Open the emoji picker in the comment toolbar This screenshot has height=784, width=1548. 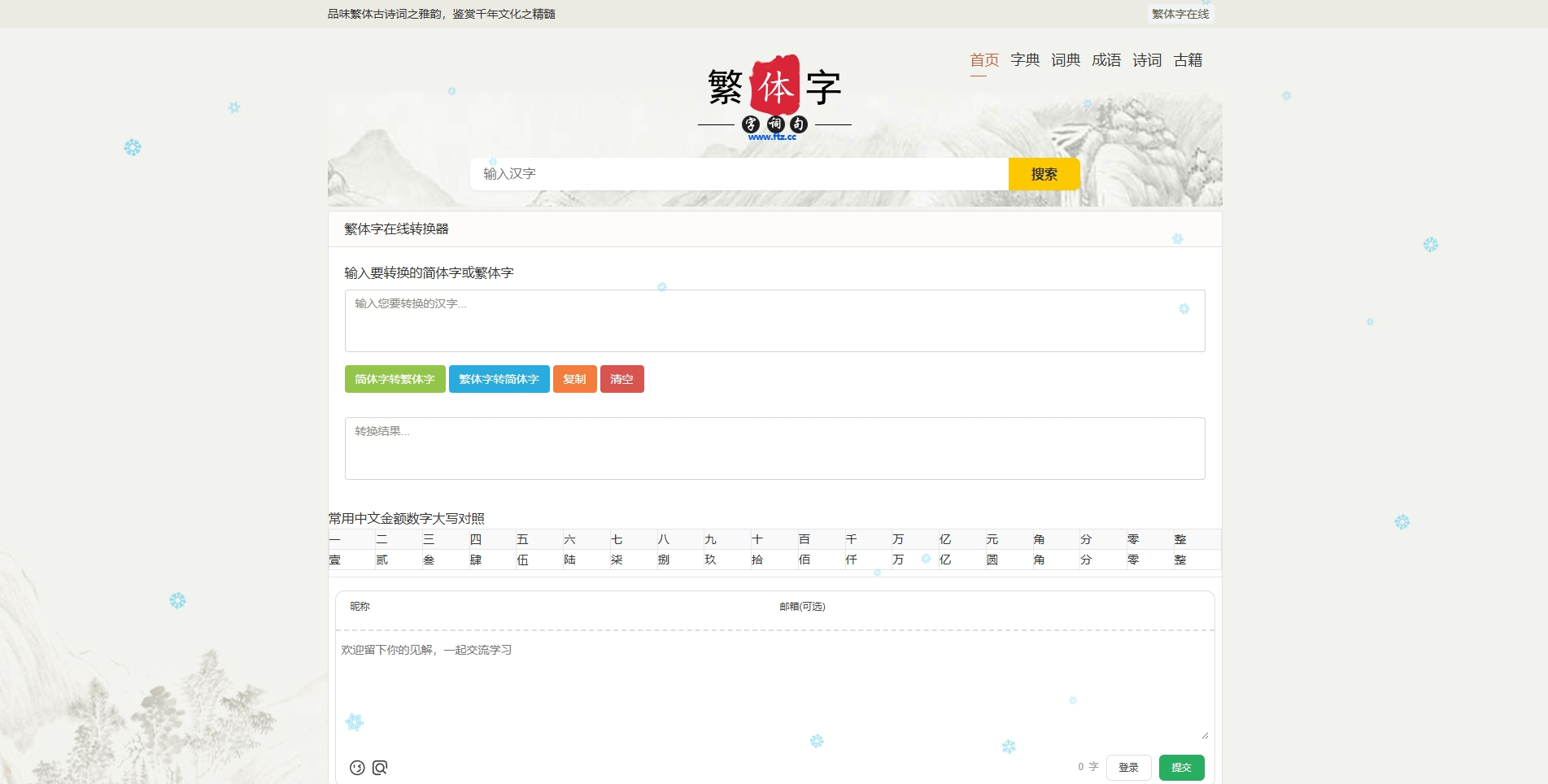pos(356,767)
